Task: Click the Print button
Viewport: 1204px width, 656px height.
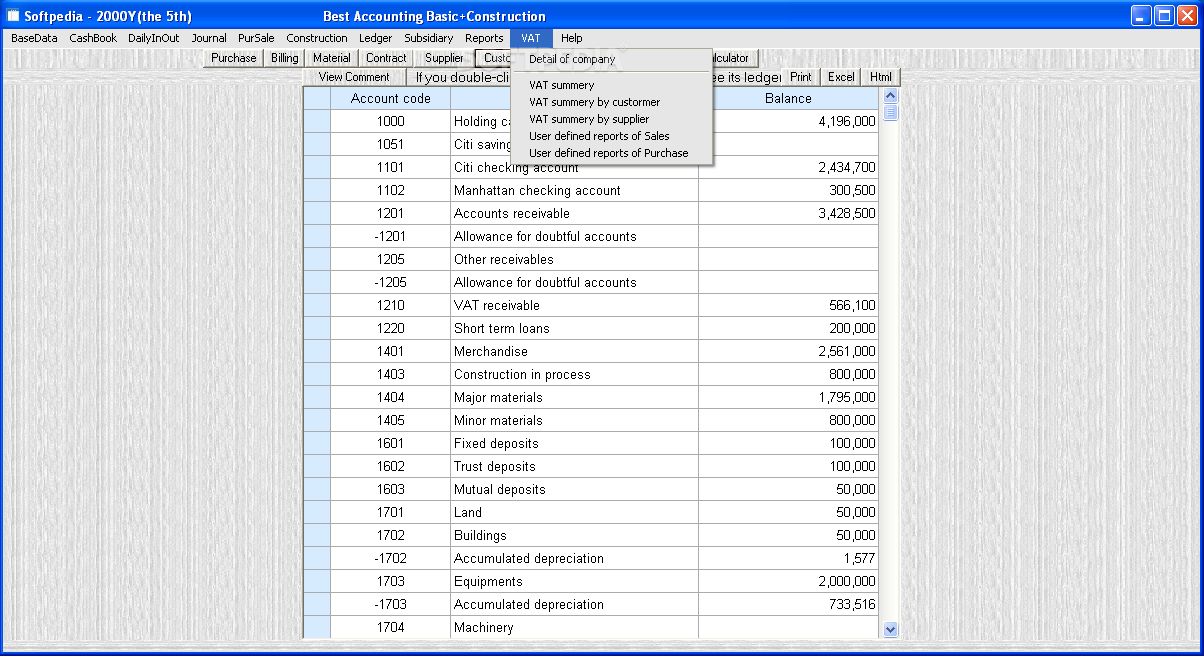Action: click(x=801, y=77)
